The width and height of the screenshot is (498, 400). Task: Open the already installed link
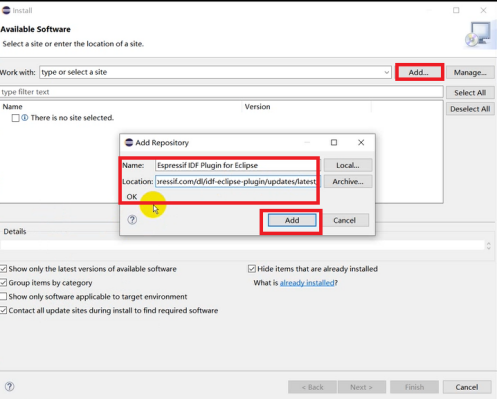coord(307,283)
